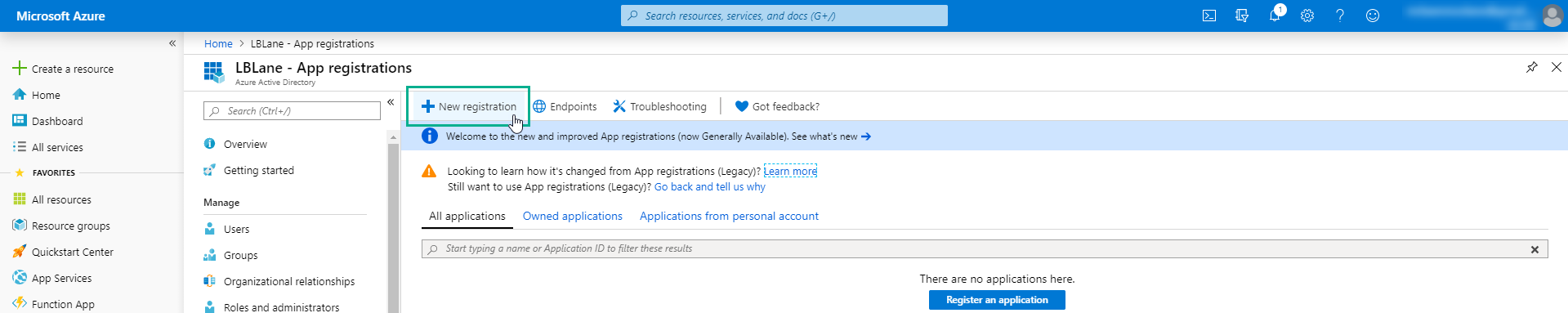The width and height of the screenshot is (1568, 313).
Task: Open Resource groups icon
Action: [20, 225]
